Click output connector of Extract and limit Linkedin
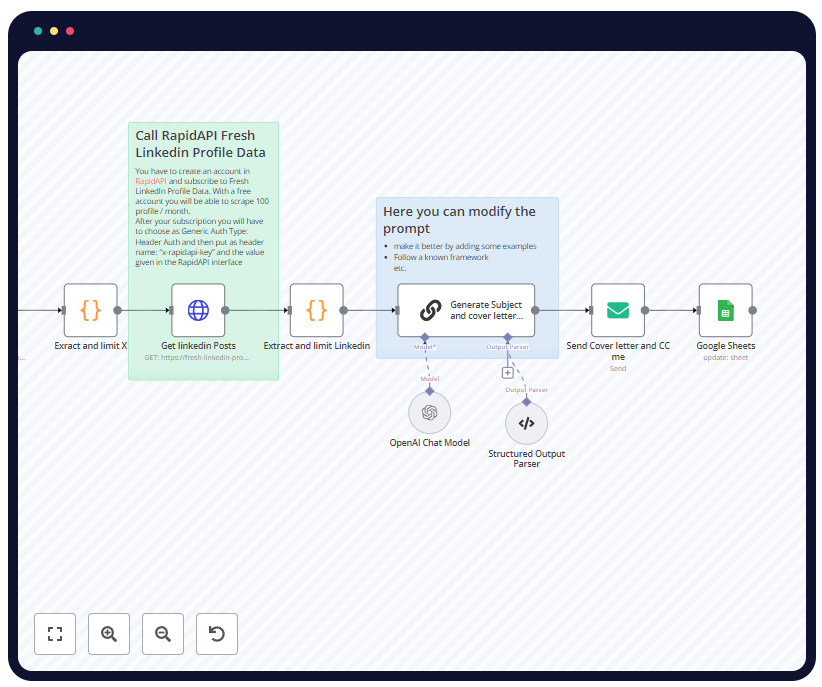Image resolution: width=822 pixels, height=687 pixels. pos(344,310)
